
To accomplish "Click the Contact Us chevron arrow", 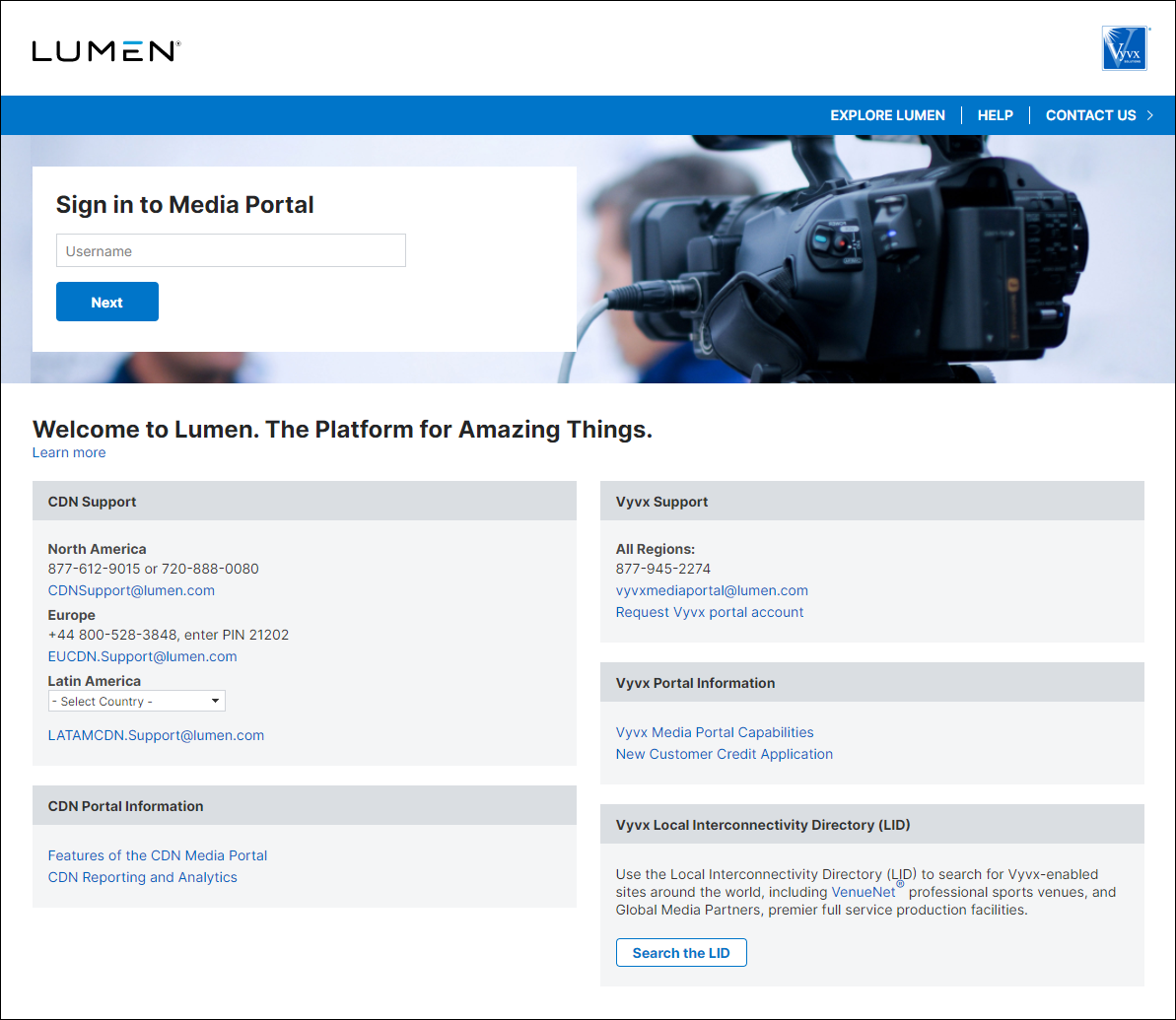I will coord(1149,115).
